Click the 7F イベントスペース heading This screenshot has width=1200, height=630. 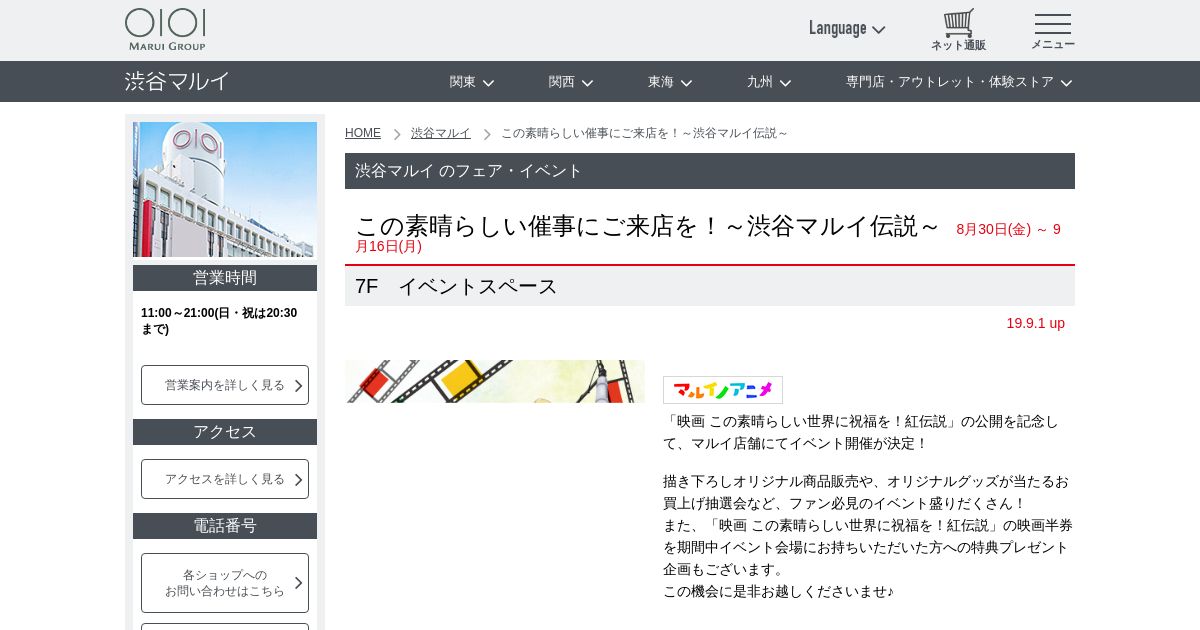pos(710,286)
